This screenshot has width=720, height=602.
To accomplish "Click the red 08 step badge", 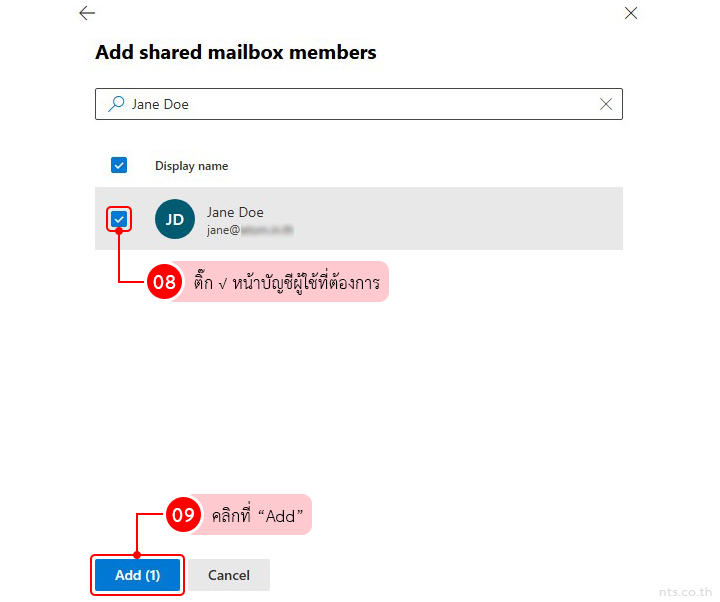I will (x=164, y=282).
